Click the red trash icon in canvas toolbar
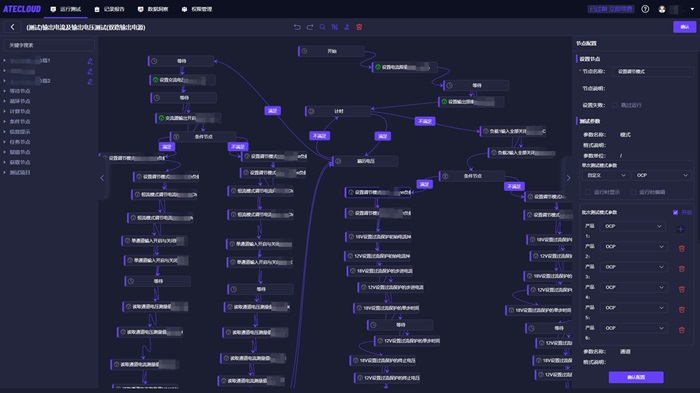Screen dimensions: 700x393 [359, 27]
